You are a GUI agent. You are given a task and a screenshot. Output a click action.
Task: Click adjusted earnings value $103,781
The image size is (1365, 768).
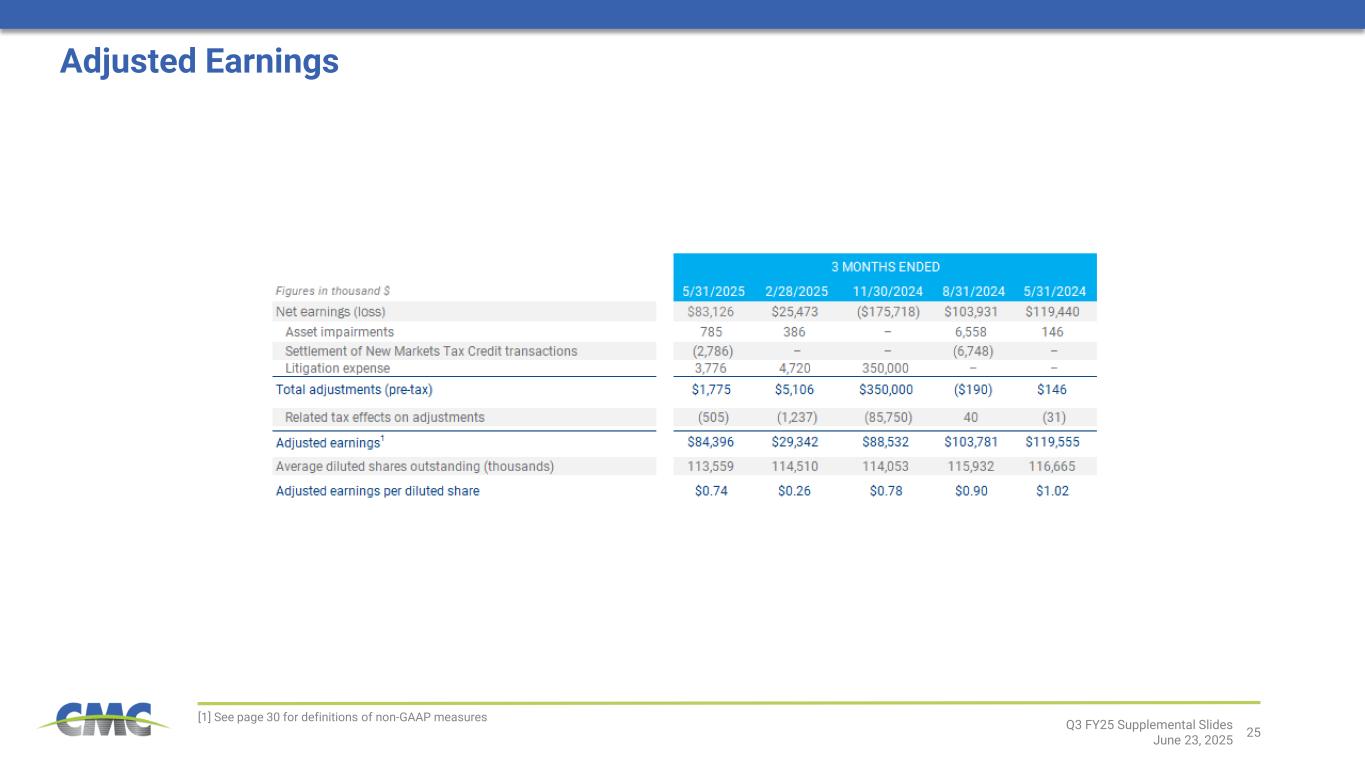point(971,442)
